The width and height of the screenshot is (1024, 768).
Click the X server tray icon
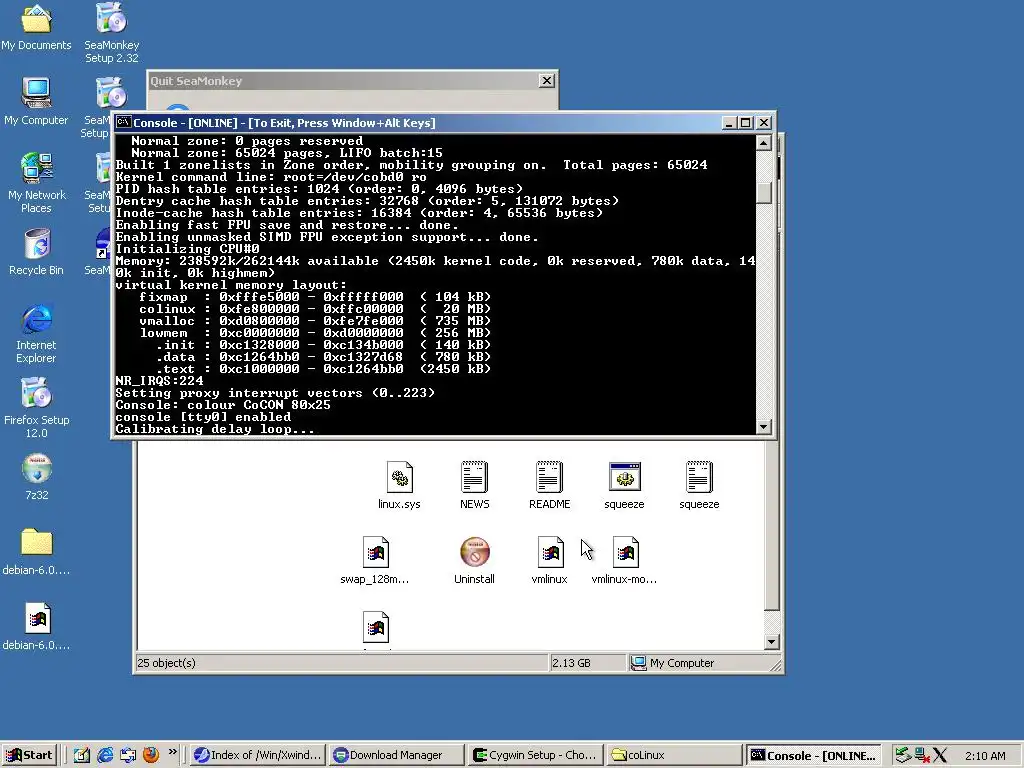[940, 755]
